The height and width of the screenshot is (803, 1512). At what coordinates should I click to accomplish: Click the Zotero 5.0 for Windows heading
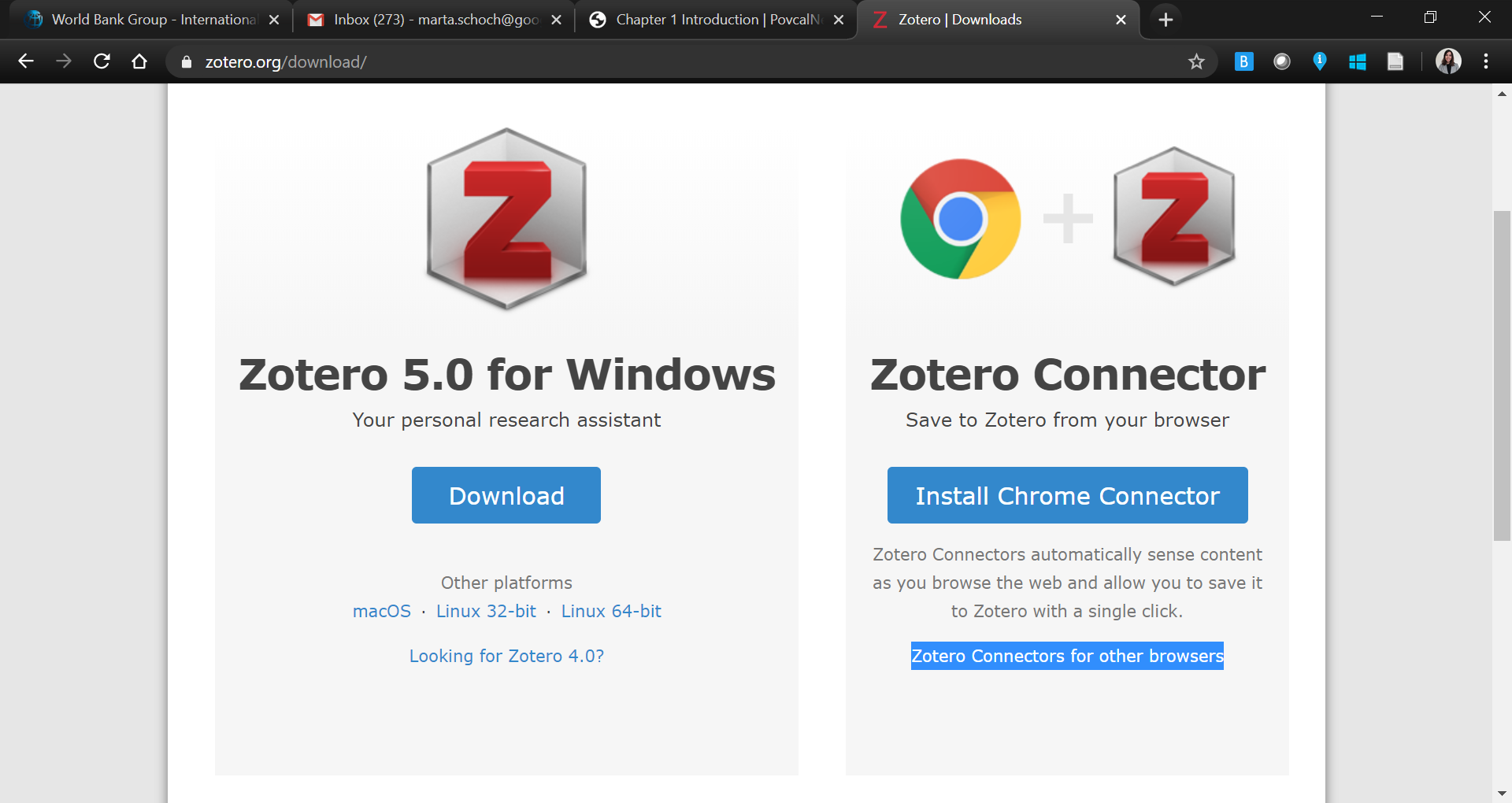[506, 374]
